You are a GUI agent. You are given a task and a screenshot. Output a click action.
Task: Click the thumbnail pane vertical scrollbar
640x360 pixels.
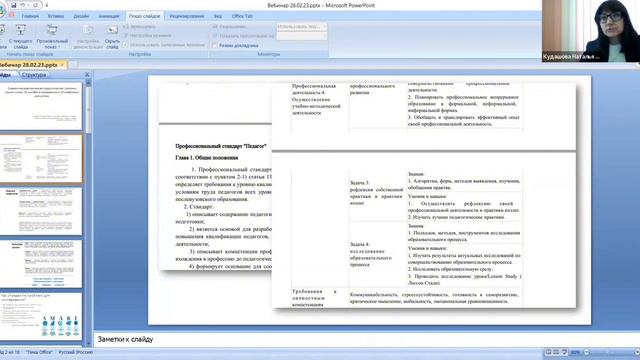coord(88,212)
